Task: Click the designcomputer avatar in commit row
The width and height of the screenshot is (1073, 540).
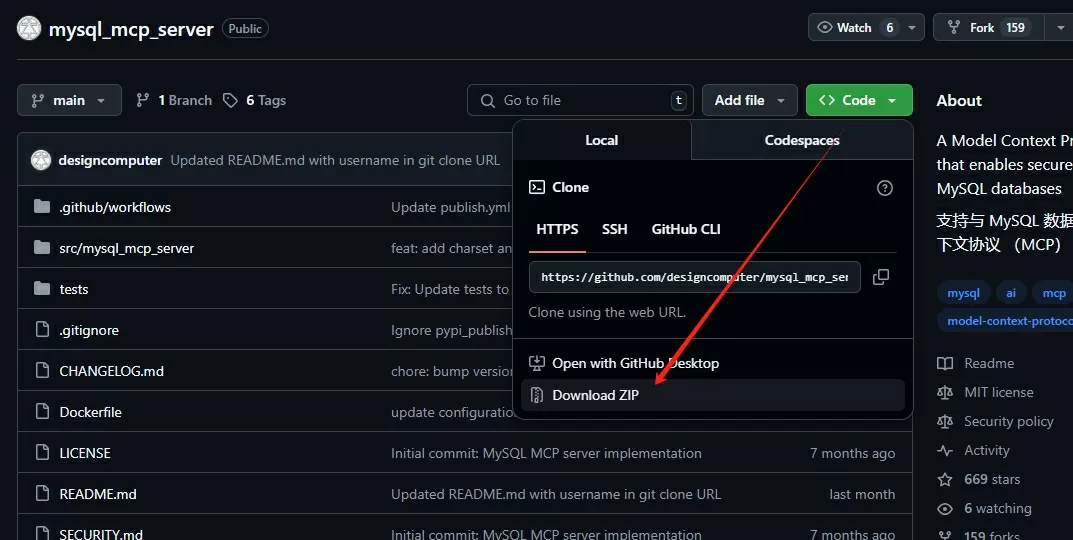Action: click(41, 160)
